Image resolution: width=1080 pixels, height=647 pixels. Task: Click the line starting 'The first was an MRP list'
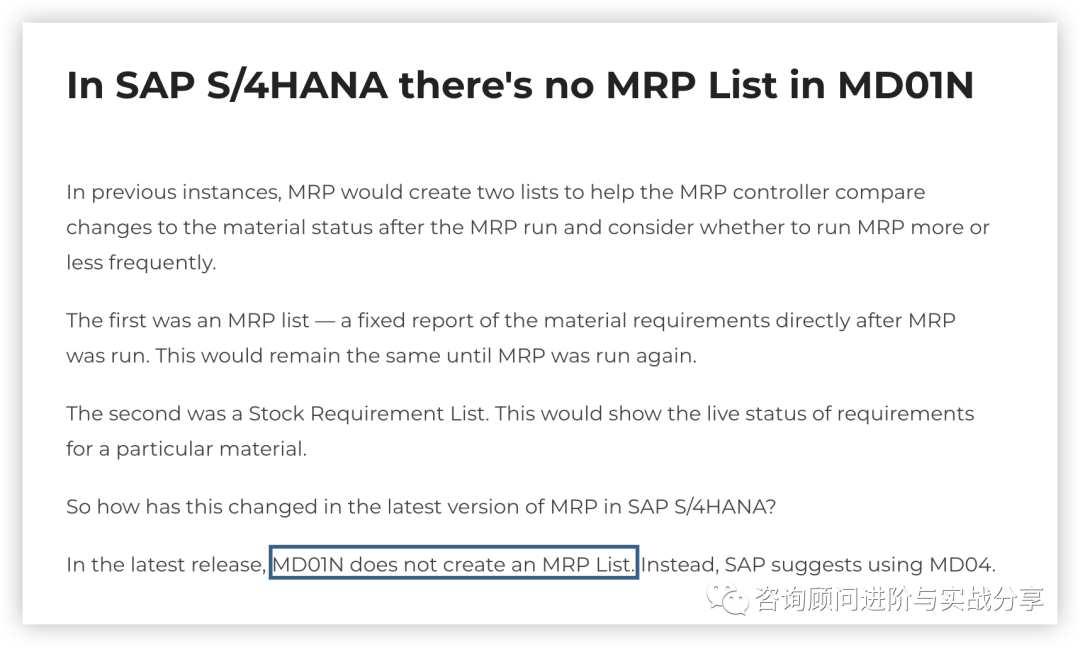pos(511,320)
